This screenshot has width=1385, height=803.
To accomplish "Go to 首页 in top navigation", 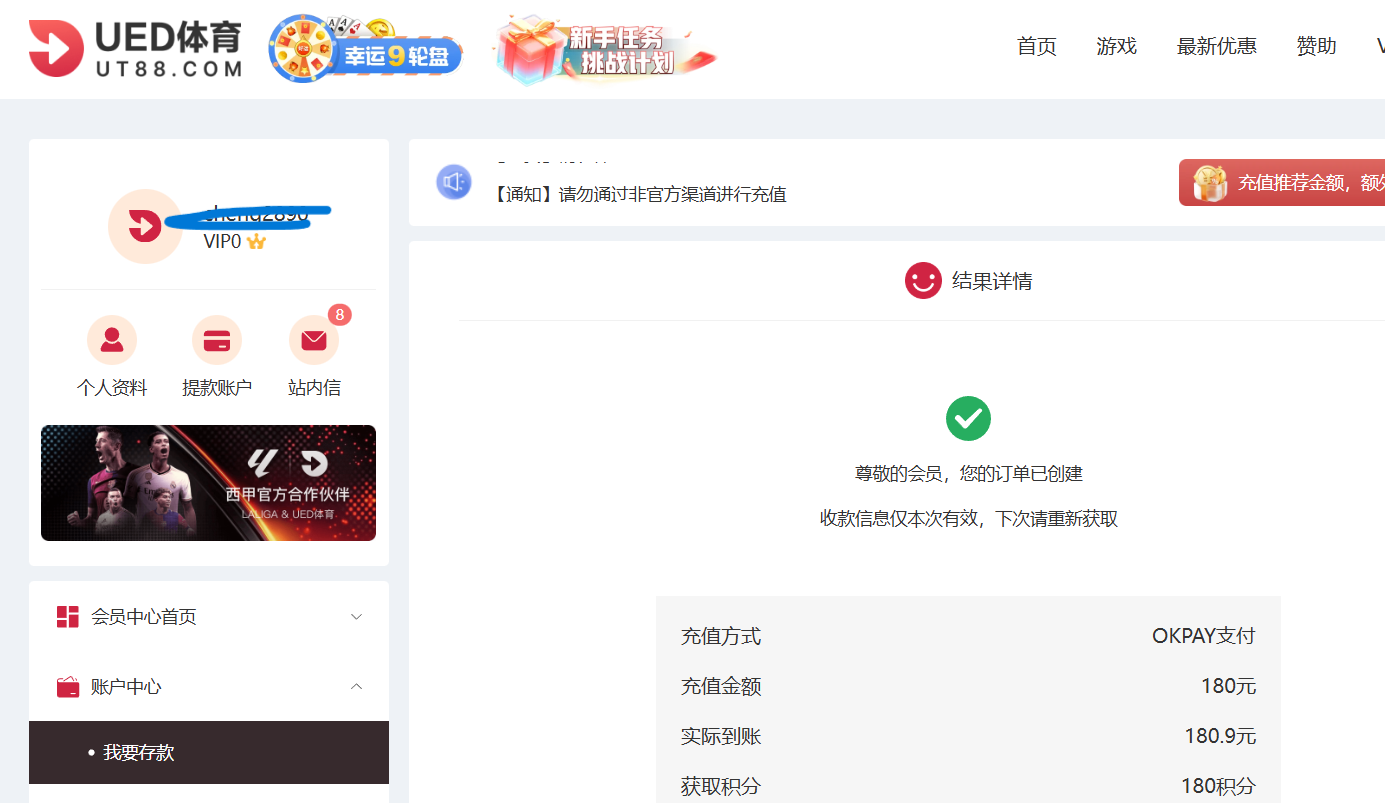I will point(1036,46).
